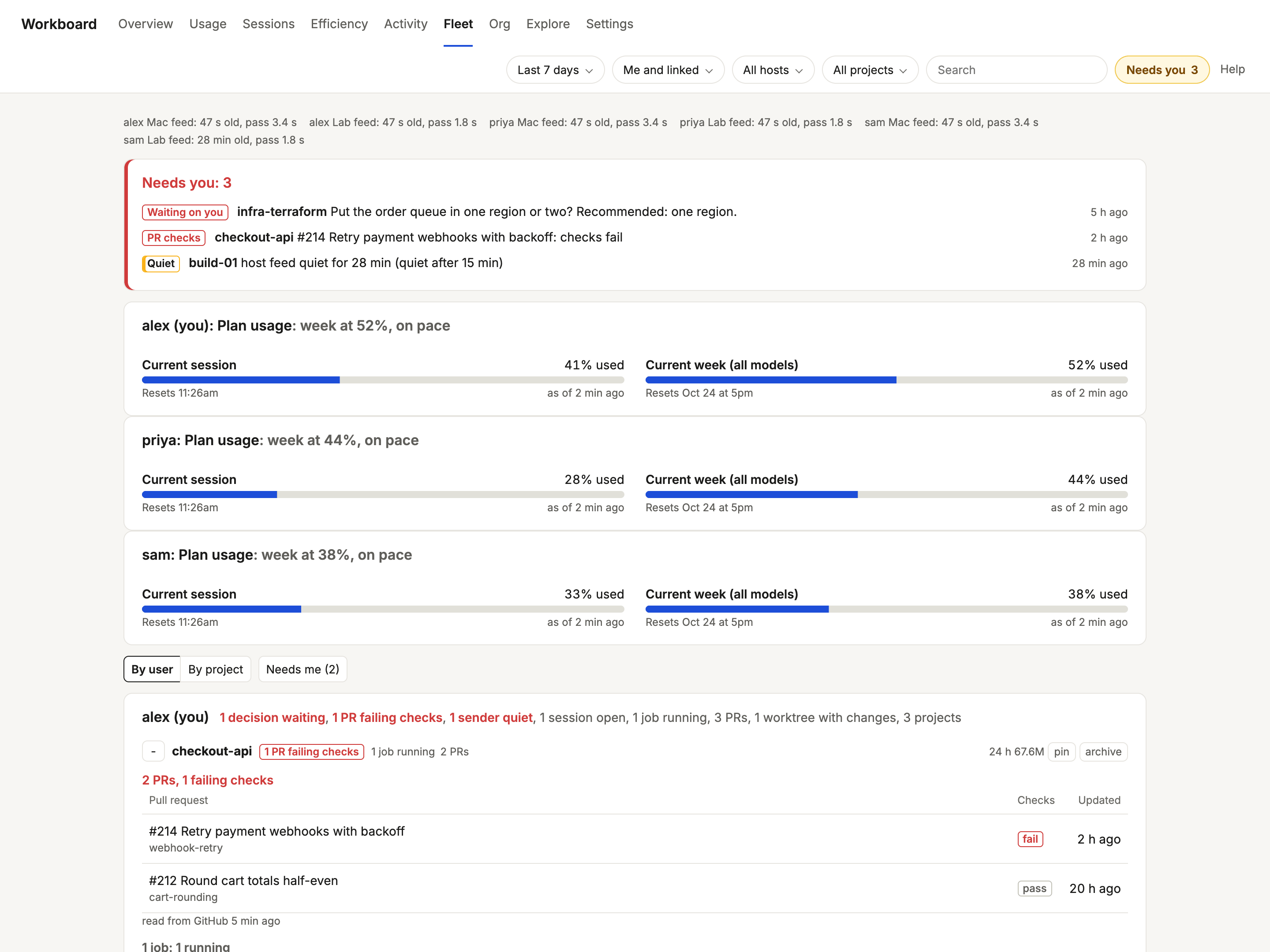Select the Fleet tab
Image resolution: width=1270 pixels, height=952 pixels.
458,24
